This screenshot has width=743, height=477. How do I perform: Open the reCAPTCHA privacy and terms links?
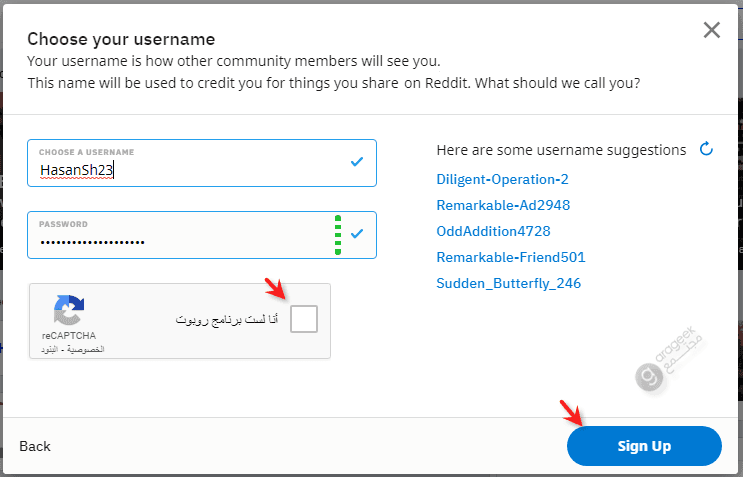pos(72,350)
